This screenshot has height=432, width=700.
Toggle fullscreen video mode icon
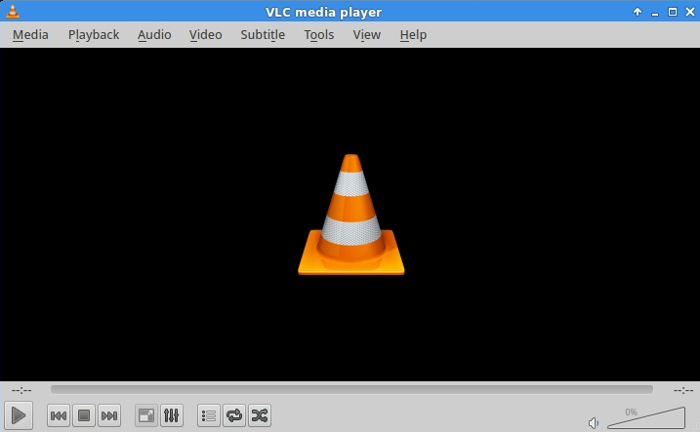pyautogui.click(x=146, y=416)
